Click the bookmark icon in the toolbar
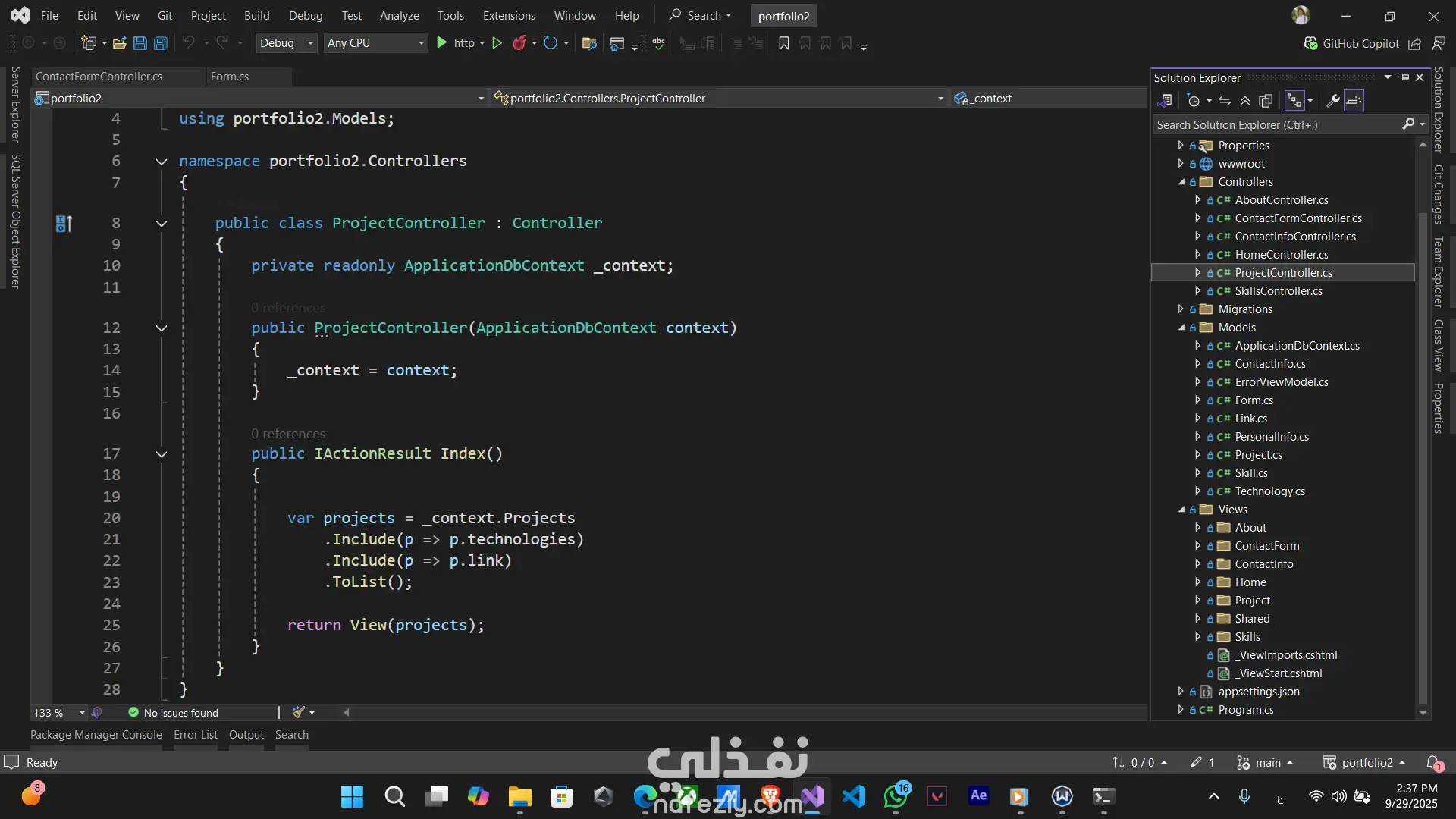This screenshot has height=819, width=1456. (784, 43)
